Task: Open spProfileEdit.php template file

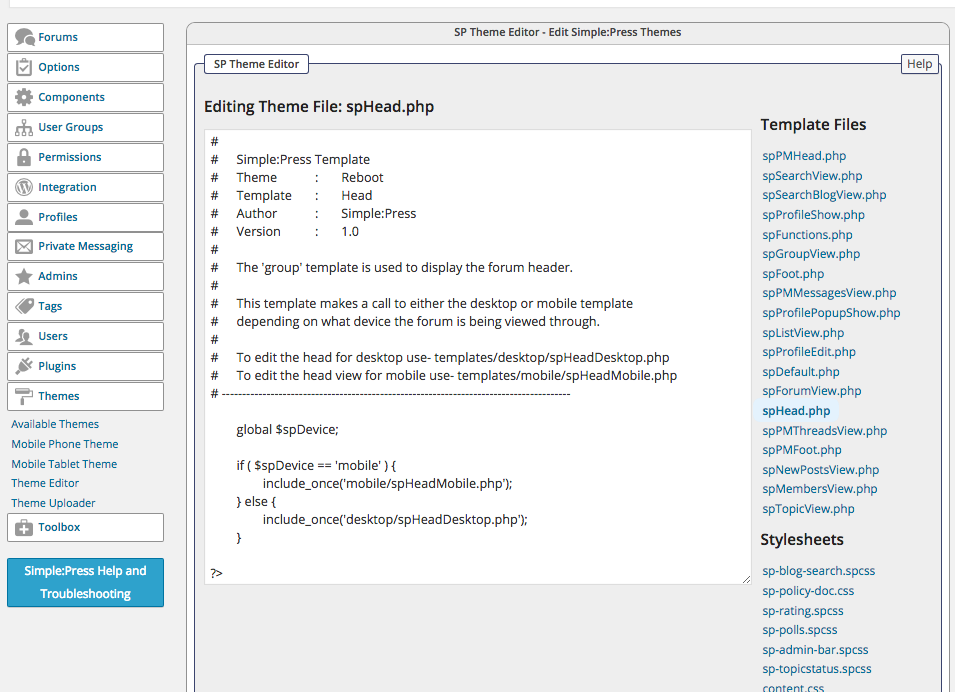Action: [809, 352]
